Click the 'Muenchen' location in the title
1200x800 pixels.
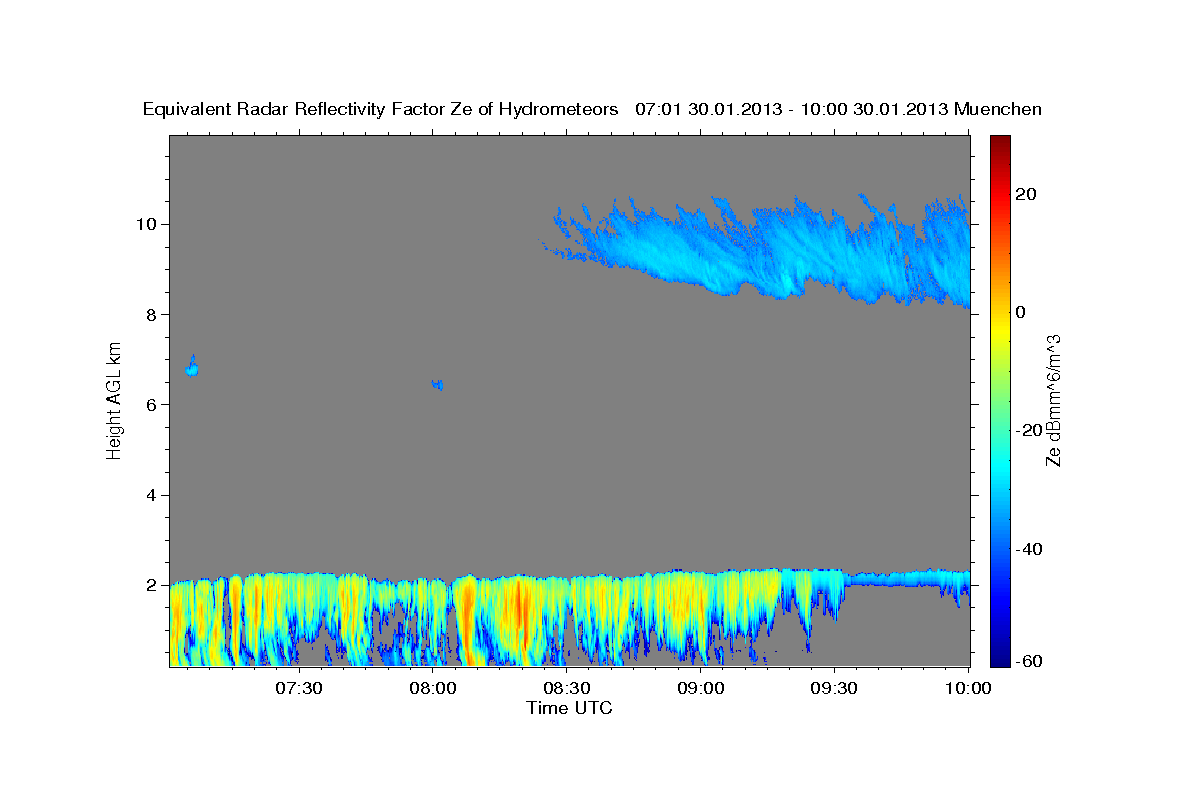tap(998, 109)
